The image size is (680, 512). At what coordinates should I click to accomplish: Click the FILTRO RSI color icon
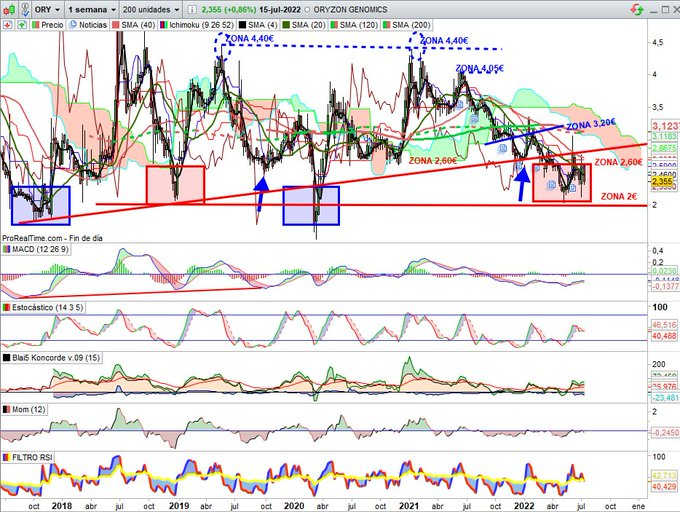tap(7, 457)
